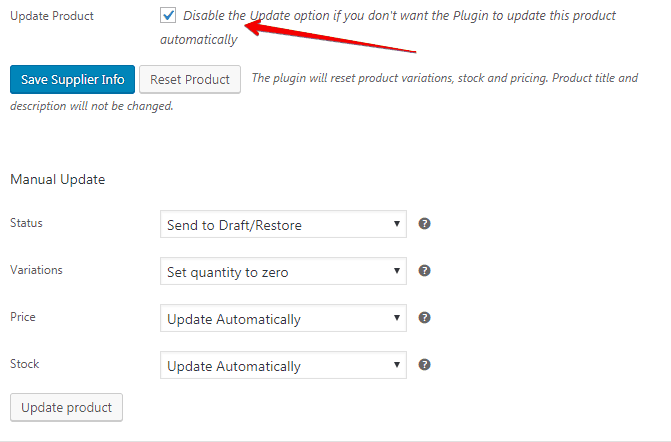Click the italic "Disable the Update option" description

coord(388,27)
